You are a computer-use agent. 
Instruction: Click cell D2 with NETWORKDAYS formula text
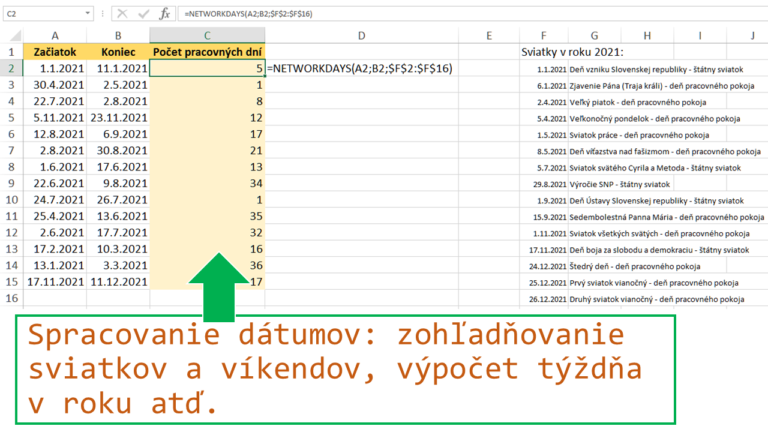pos(360,68)
